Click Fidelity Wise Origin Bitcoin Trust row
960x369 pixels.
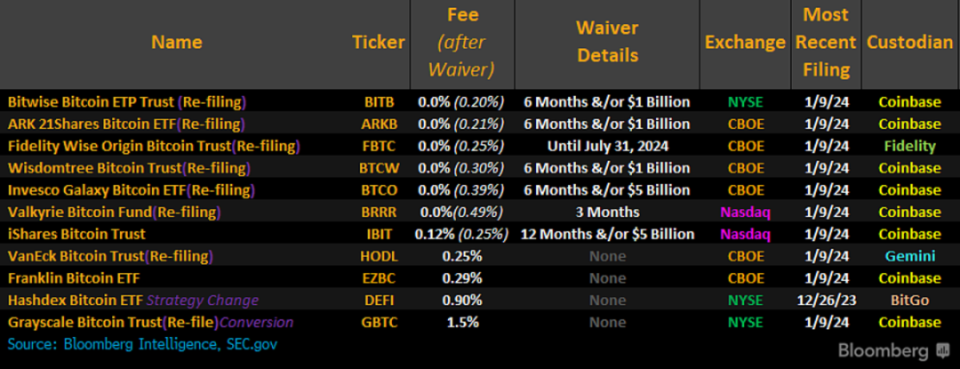[480, 146]
